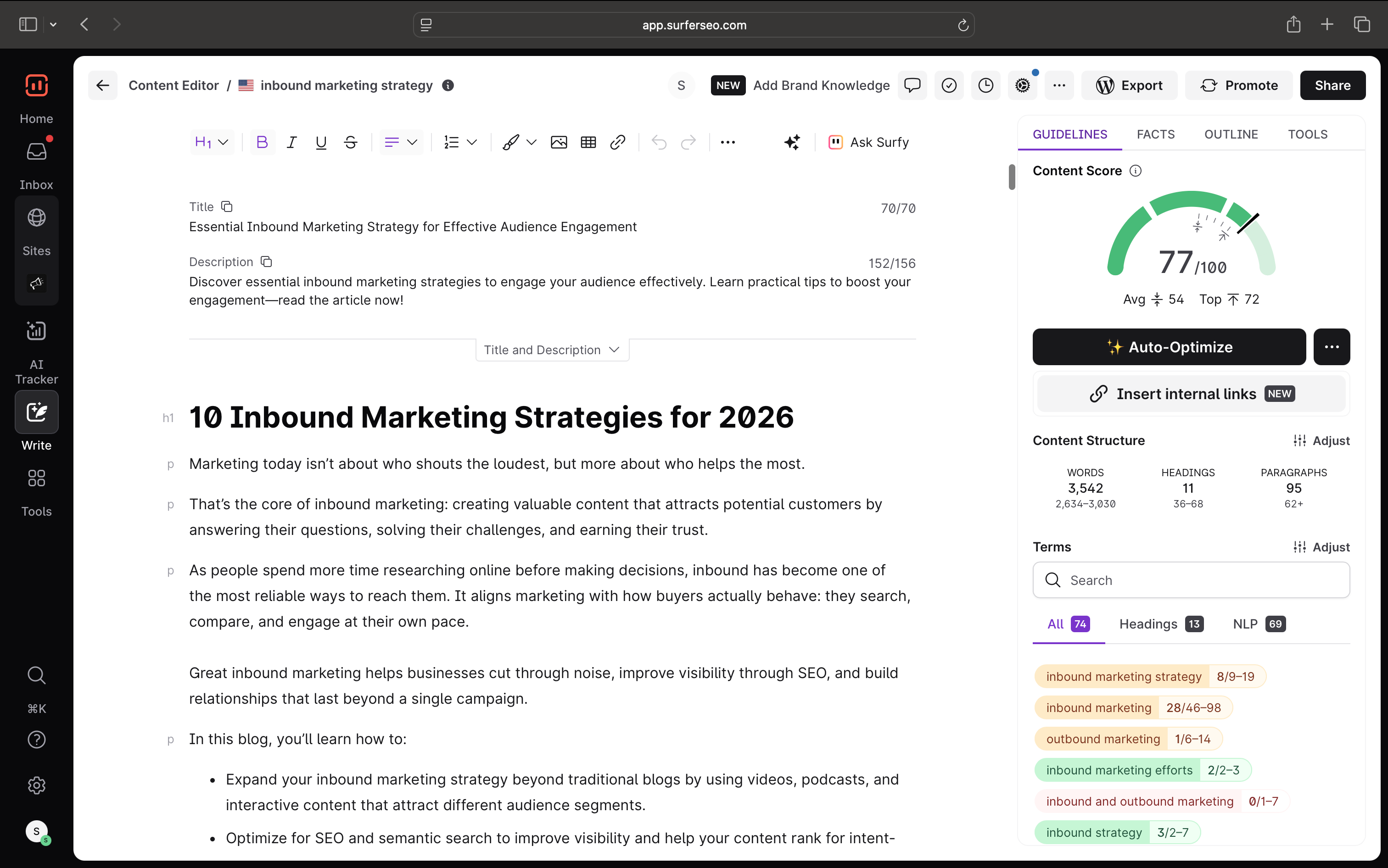Toggle underline formatting
The image size is (1388, 868).
pos(321,142)
